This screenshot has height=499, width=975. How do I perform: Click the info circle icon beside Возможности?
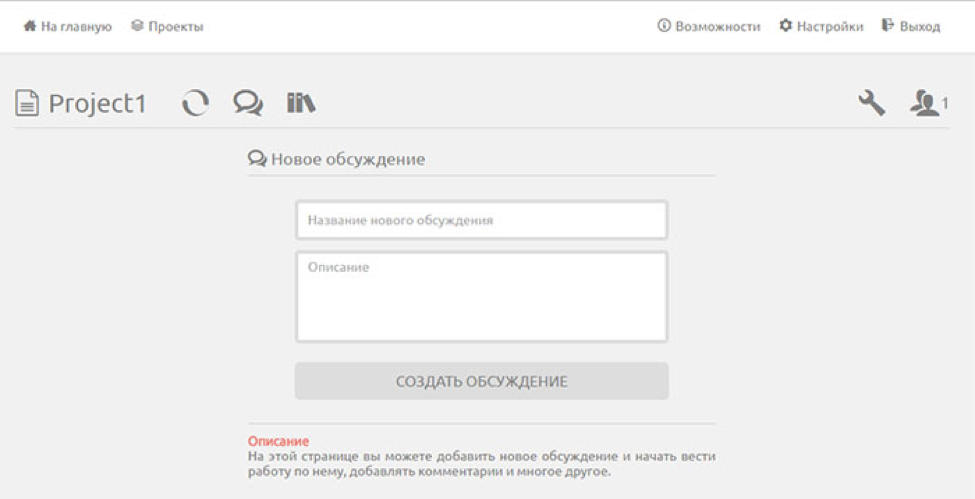point(664,26)
